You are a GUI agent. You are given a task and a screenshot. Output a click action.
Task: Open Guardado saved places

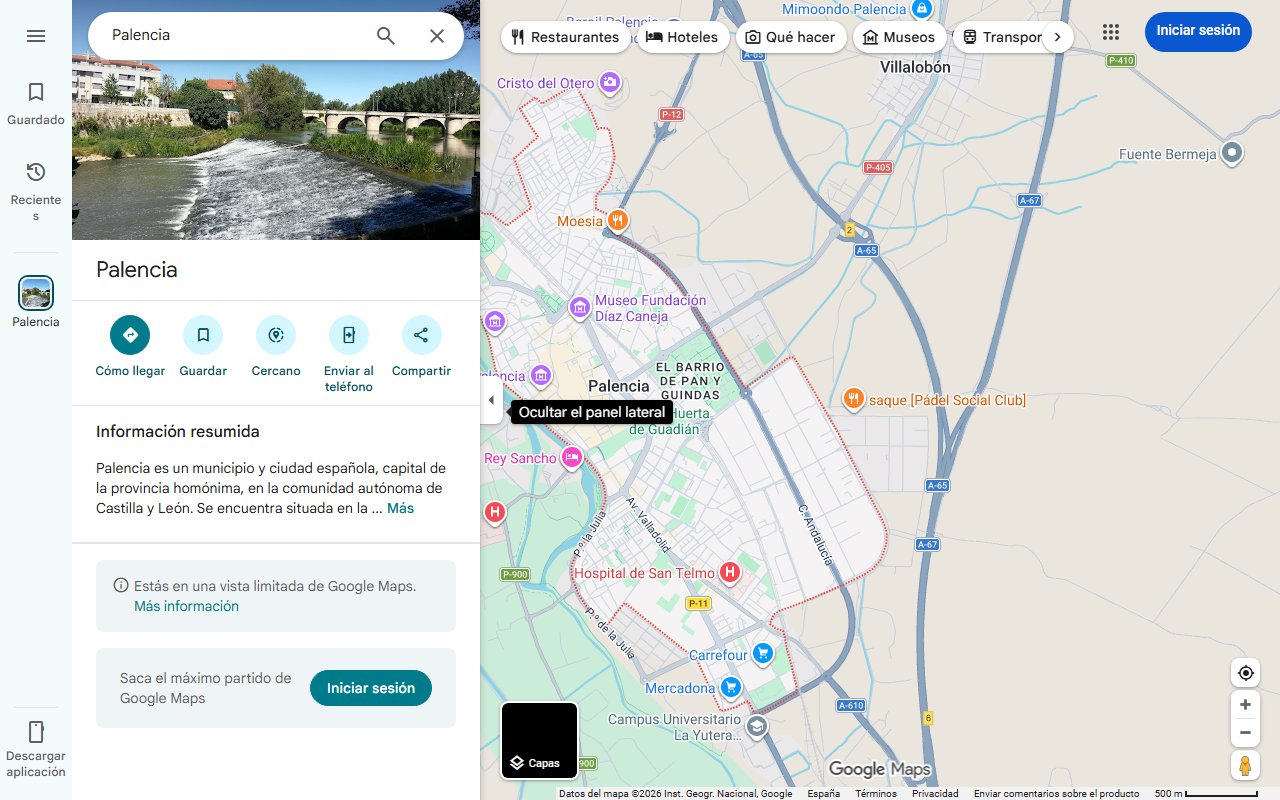click(36, 104)
